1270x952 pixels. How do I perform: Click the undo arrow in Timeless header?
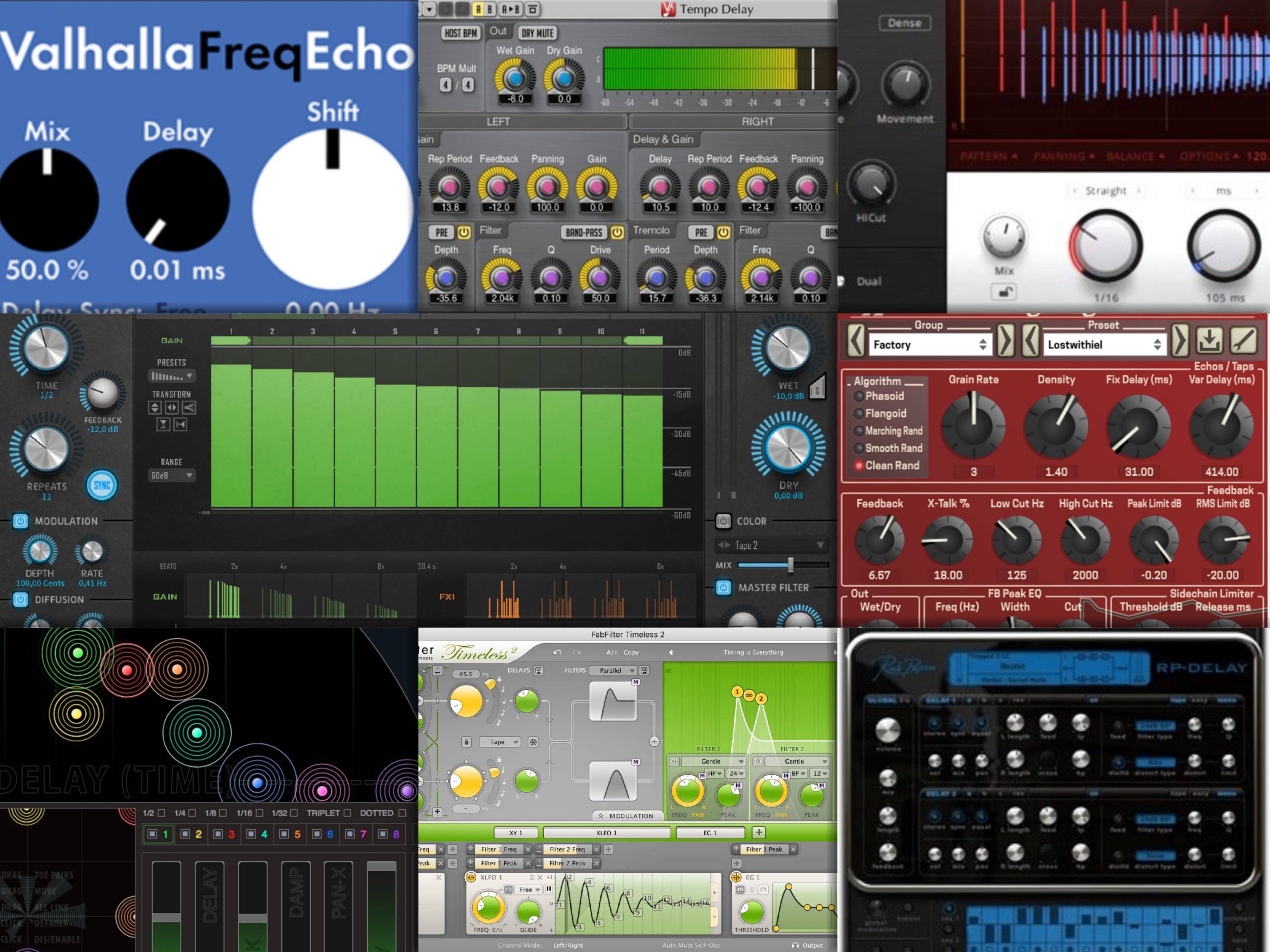pos(557,653)
